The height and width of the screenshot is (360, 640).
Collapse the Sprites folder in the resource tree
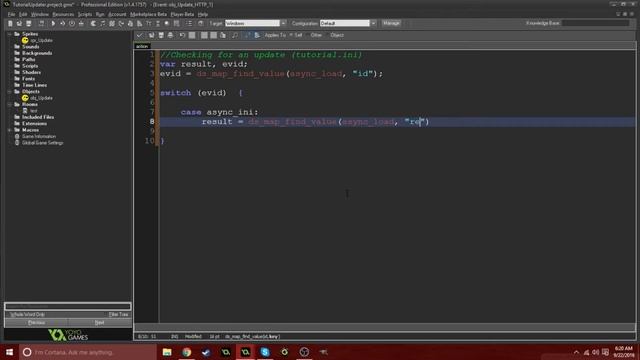(x=9, y=34)
